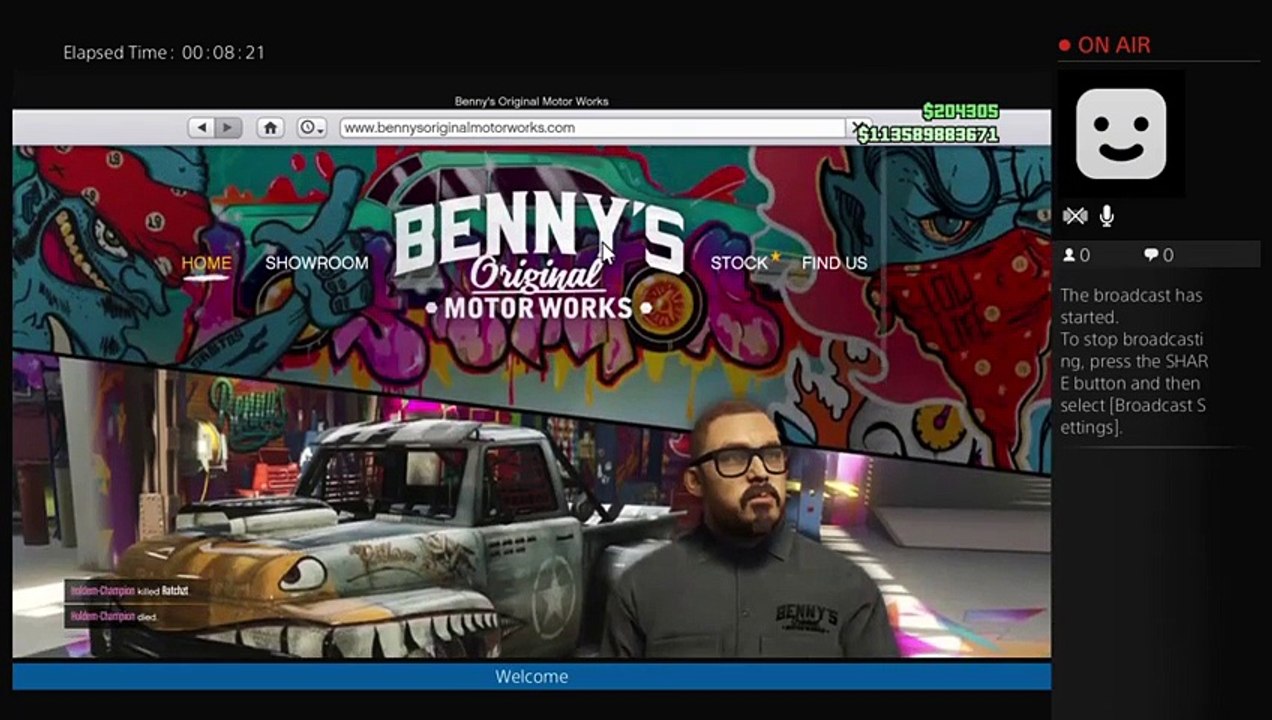Toggle the muted speaker icon in broadcast panel
Viewport: 1272px width, 720px height.
pyautogui.click(x=1075, y=216)
